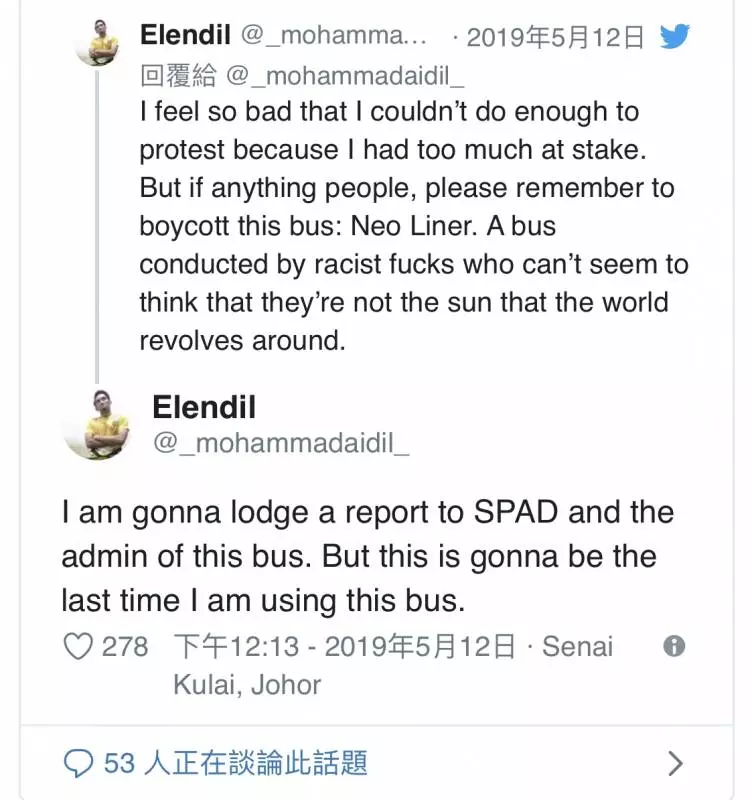Open the 53 人正在談論此話題 link
752x800 pixels.
(235, 763)
